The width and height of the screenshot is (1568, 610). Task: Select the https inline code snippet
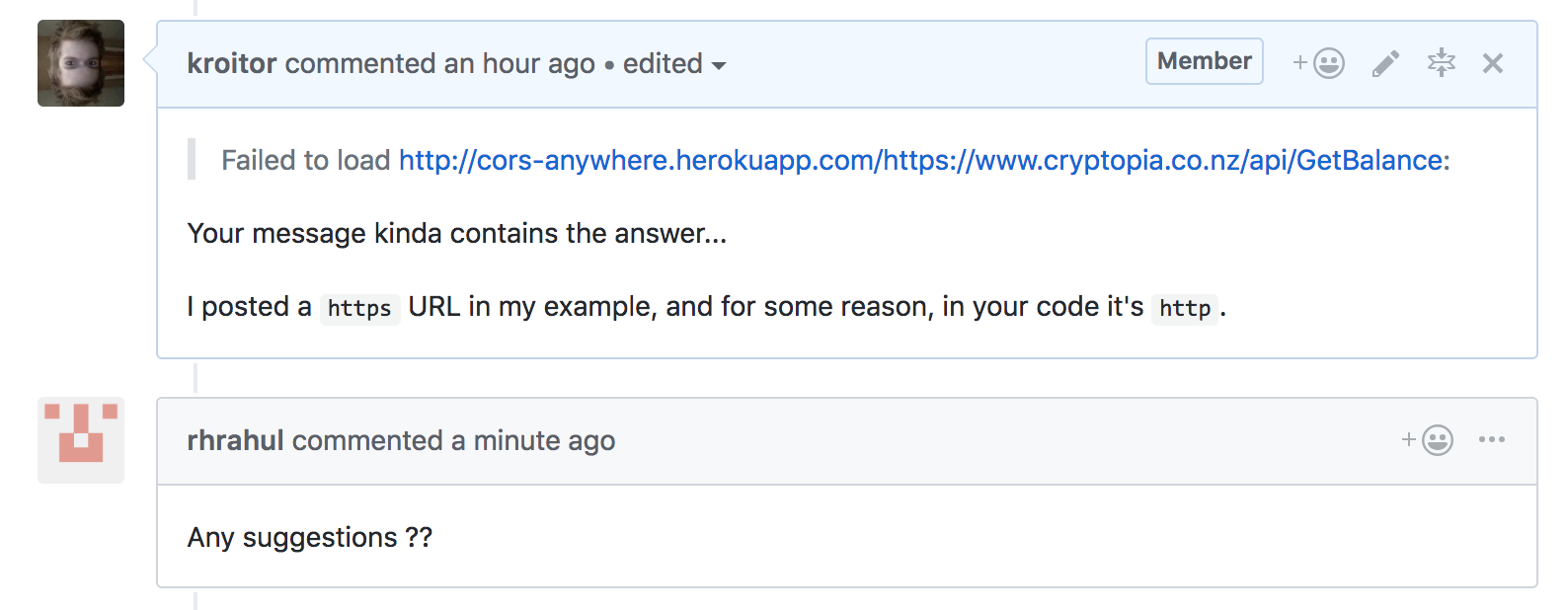click(x=359, y=308)
